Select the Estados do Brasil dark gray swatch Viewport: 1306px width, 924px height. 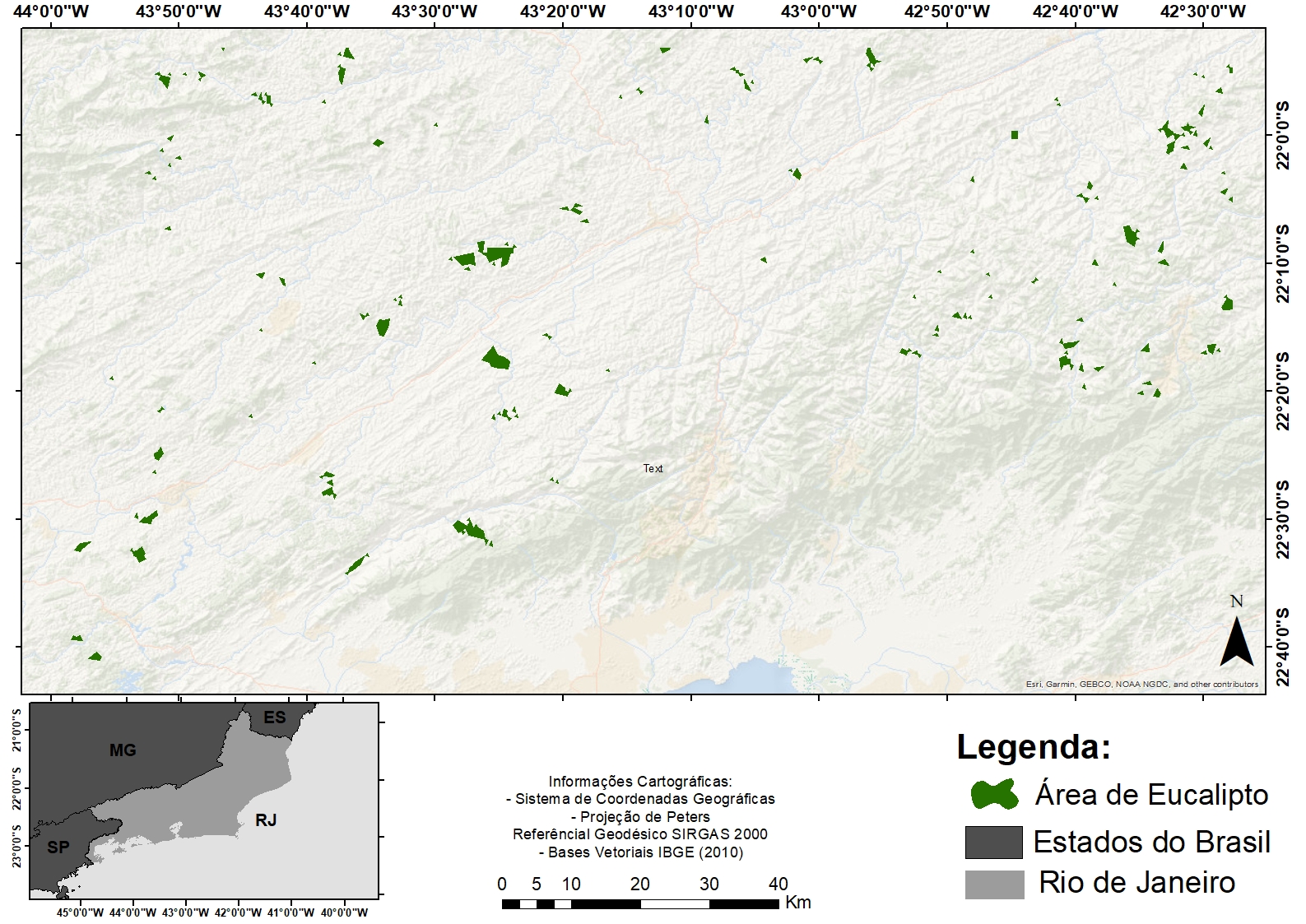click(x=993, y=842)
